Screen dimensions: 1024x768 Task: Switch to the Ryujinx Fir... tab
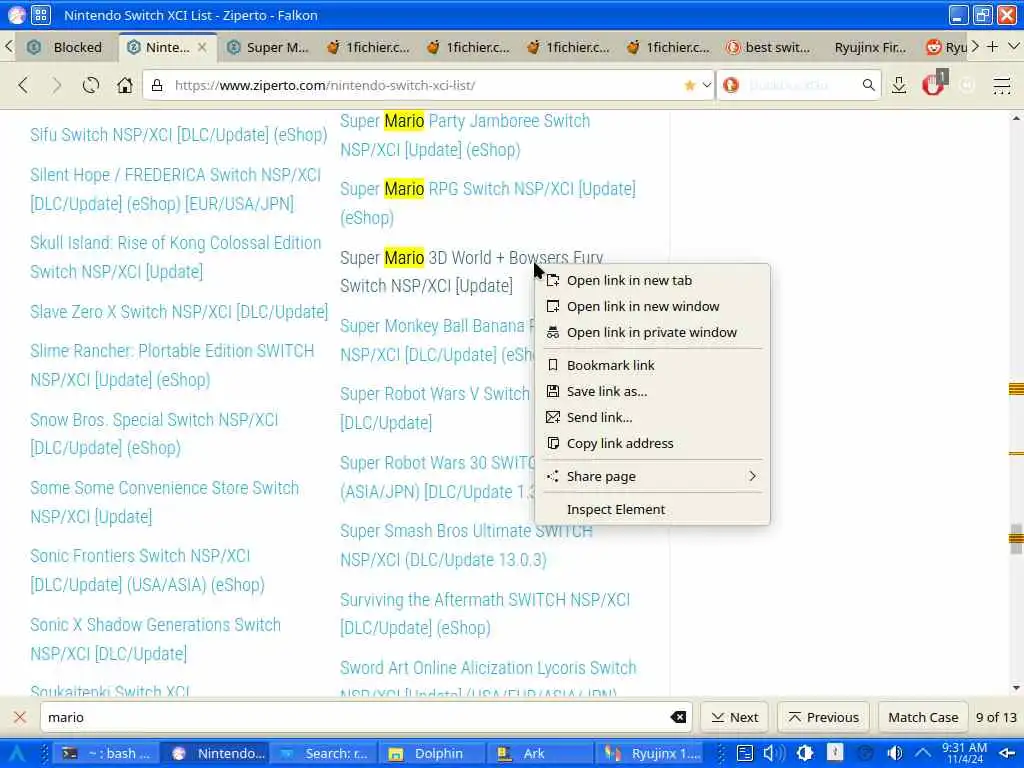click(x=869, y=47)
